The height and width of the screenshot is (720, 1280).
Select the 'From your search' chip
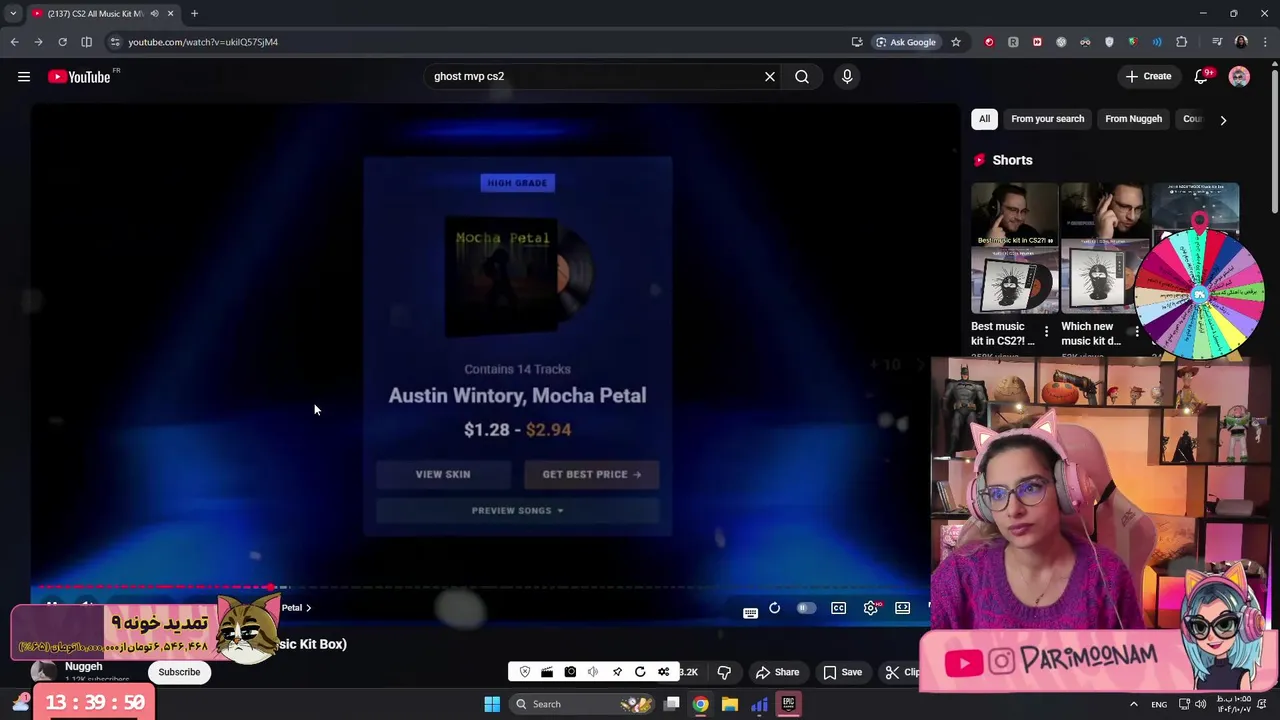(1047, 119)
